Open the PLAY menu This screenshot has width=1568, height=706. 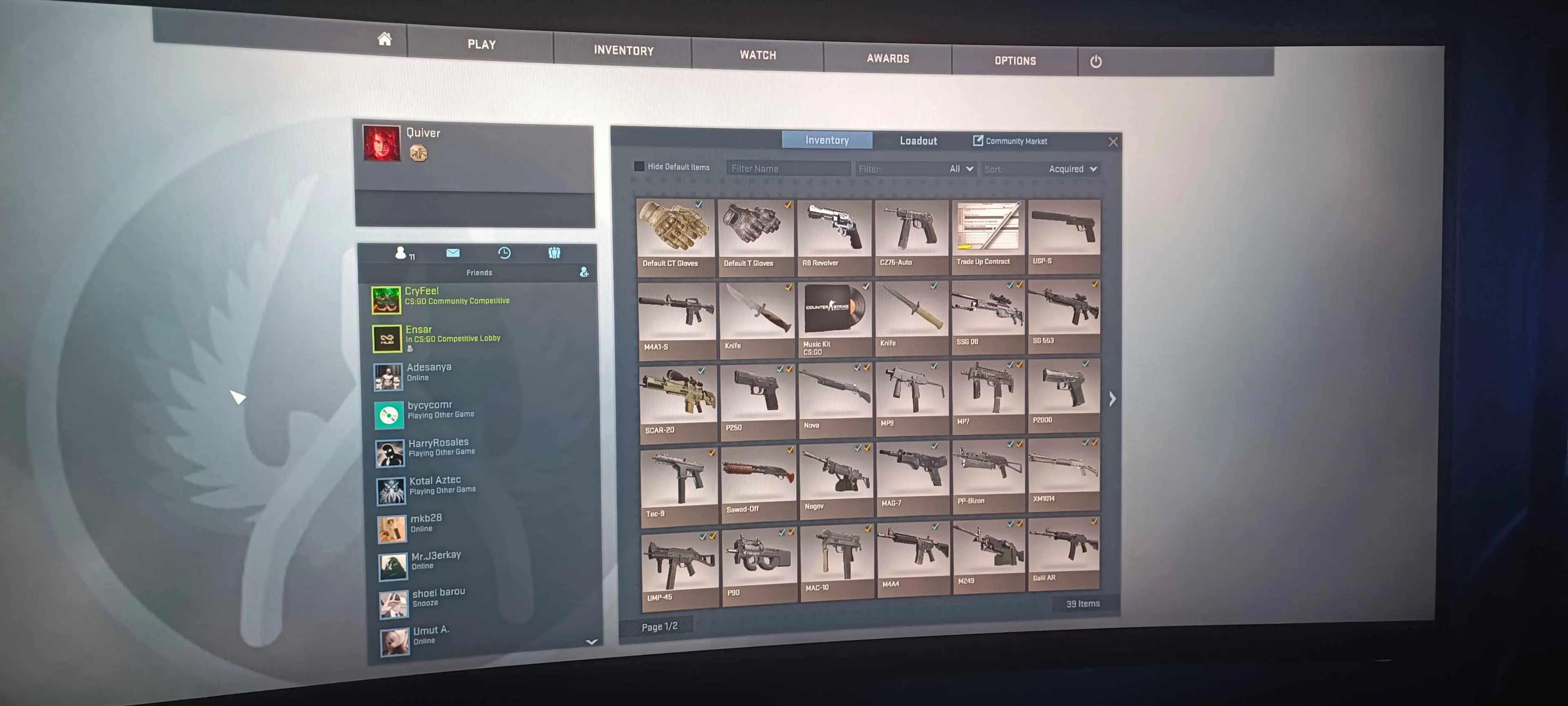[x=481, y=45]
